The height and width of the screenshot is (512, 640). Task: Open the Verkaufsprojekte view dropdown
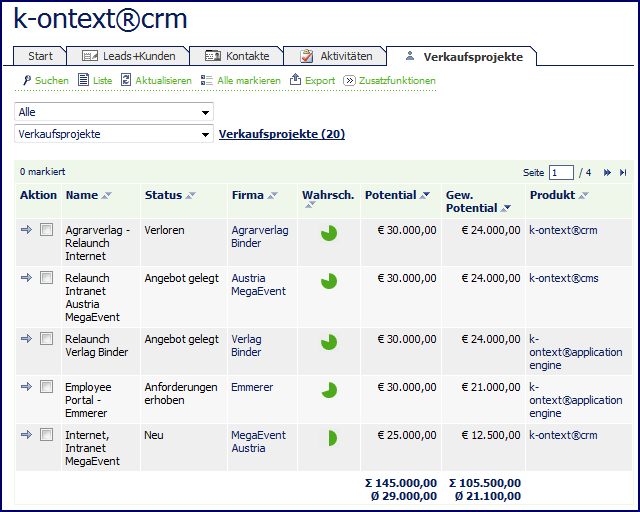114,134
